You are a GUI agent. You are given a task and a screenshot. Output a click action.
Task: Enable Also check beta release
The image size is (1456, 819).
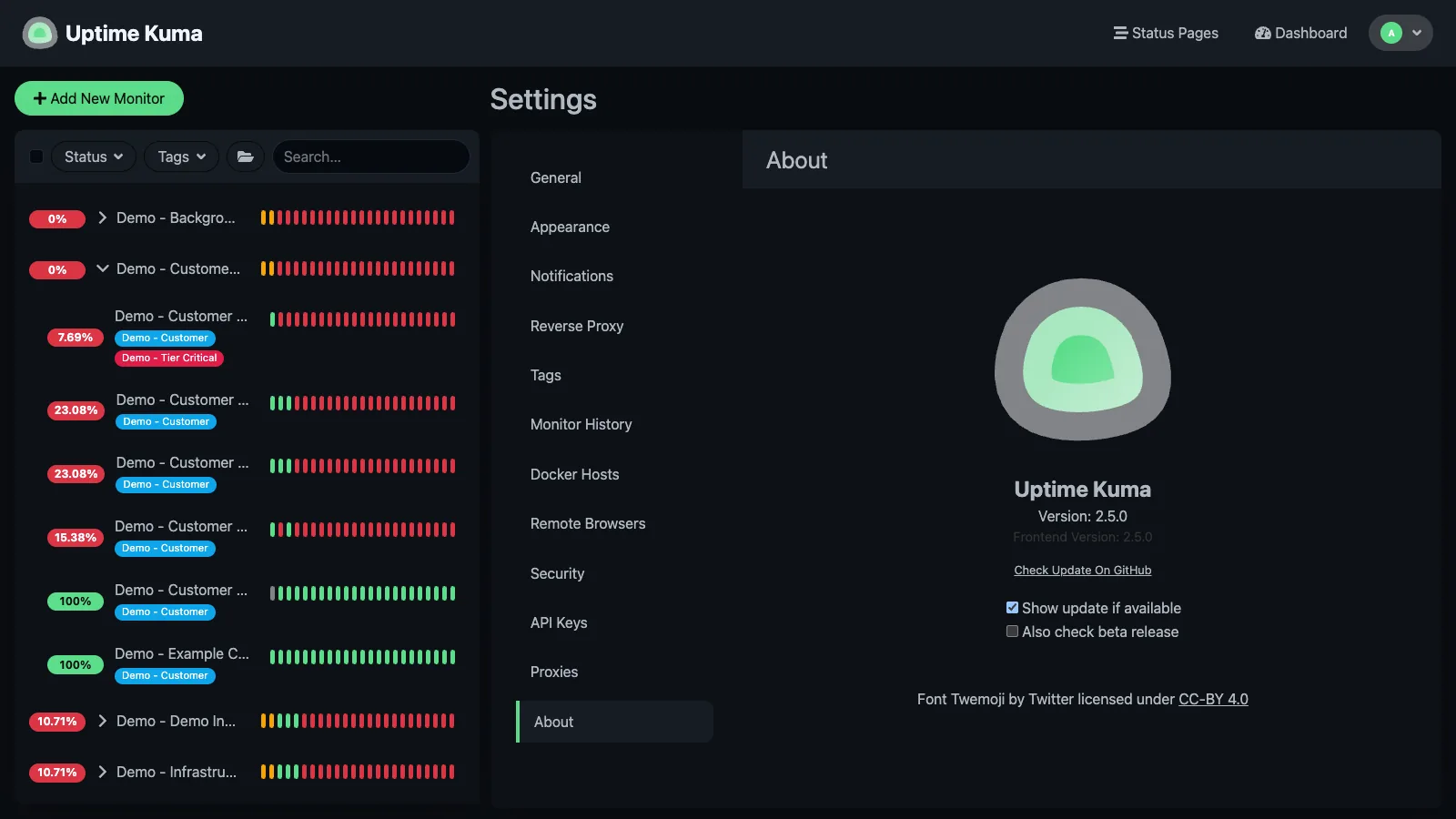point(1012,631)
